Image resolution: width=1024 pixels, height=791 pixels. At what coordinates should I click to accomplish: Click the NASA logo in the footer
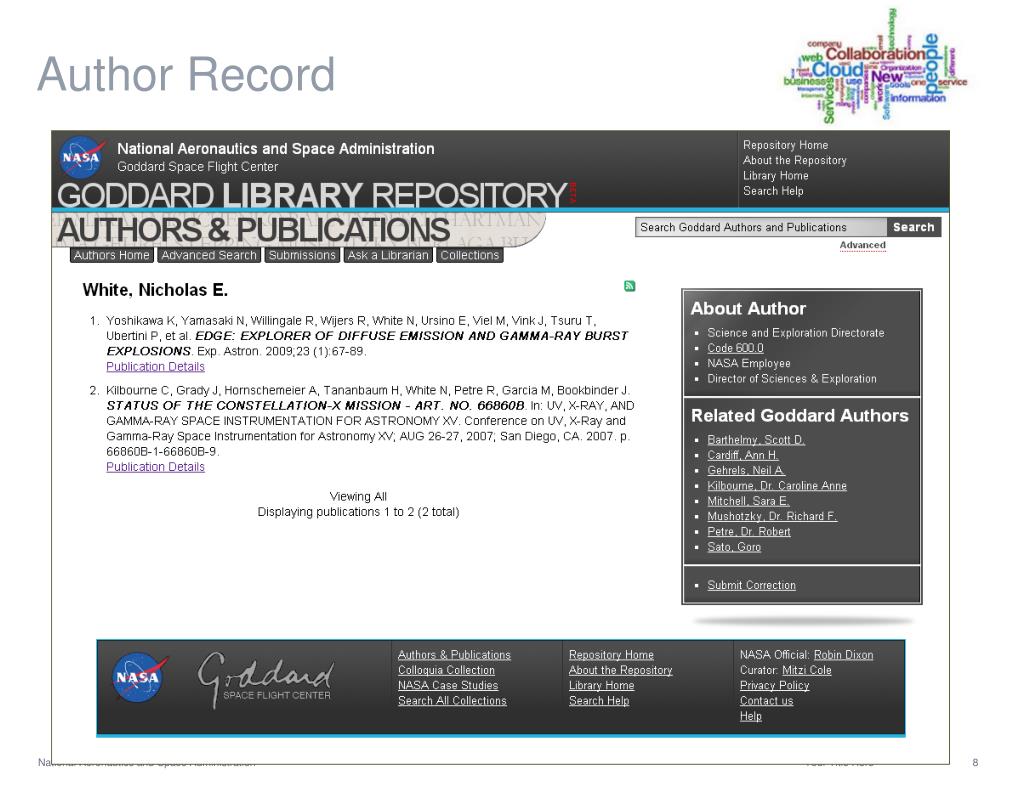pos(137,677)
